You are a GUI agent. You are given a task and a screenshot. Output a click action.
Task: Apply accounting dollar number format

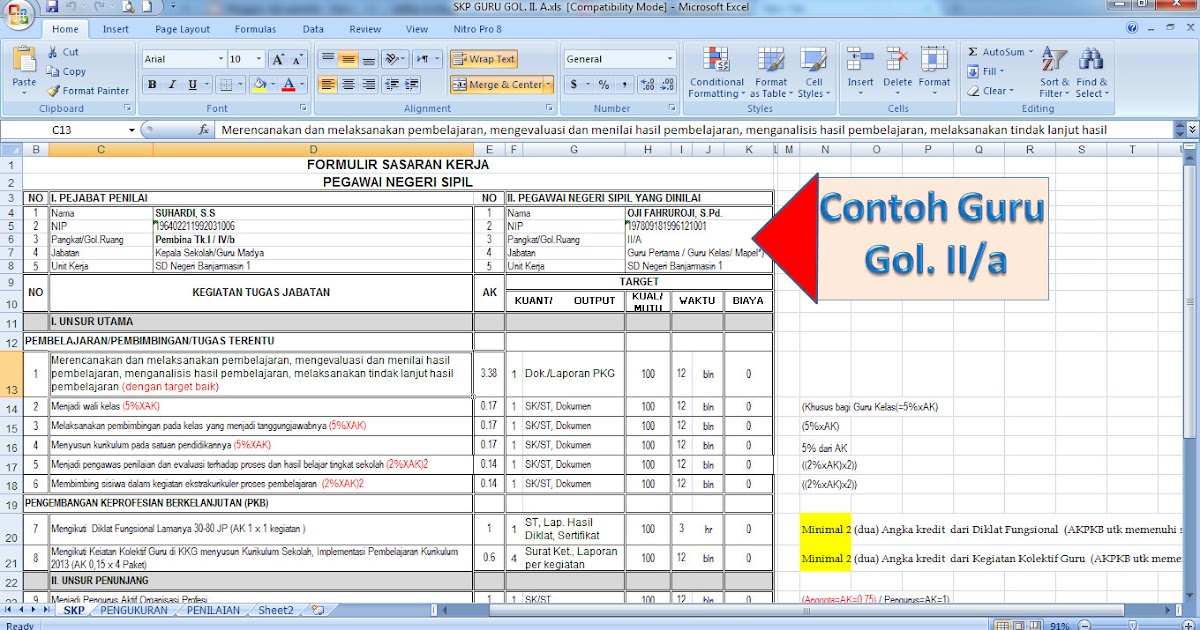pyautogui.click(x=575, y=85)
